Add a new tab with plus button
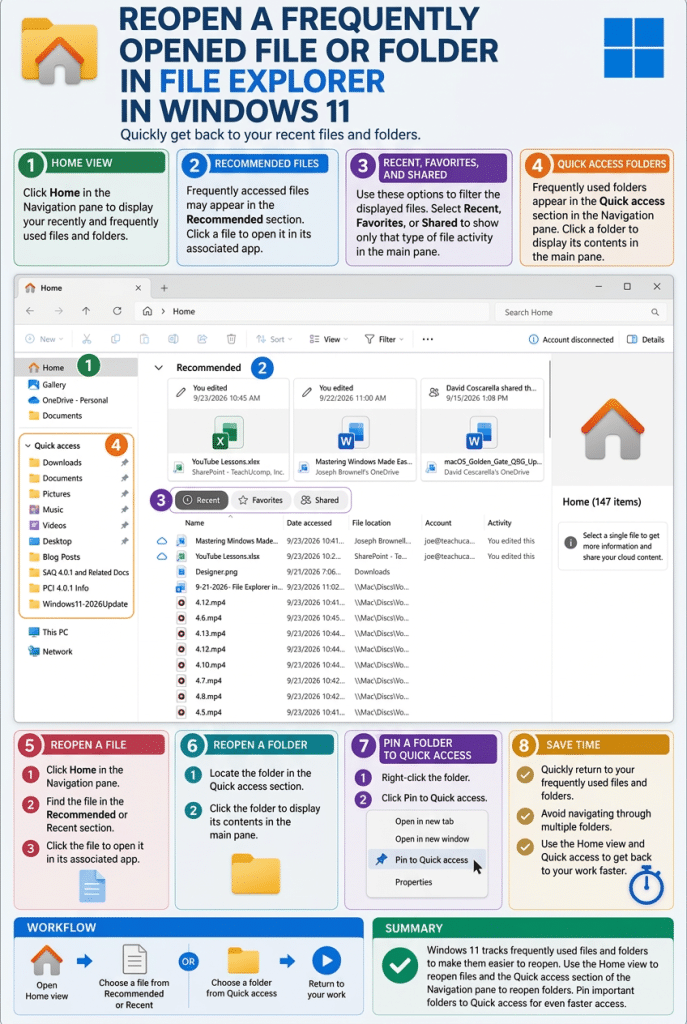The width and height of the screenshot is (687, 1024). 164,288
